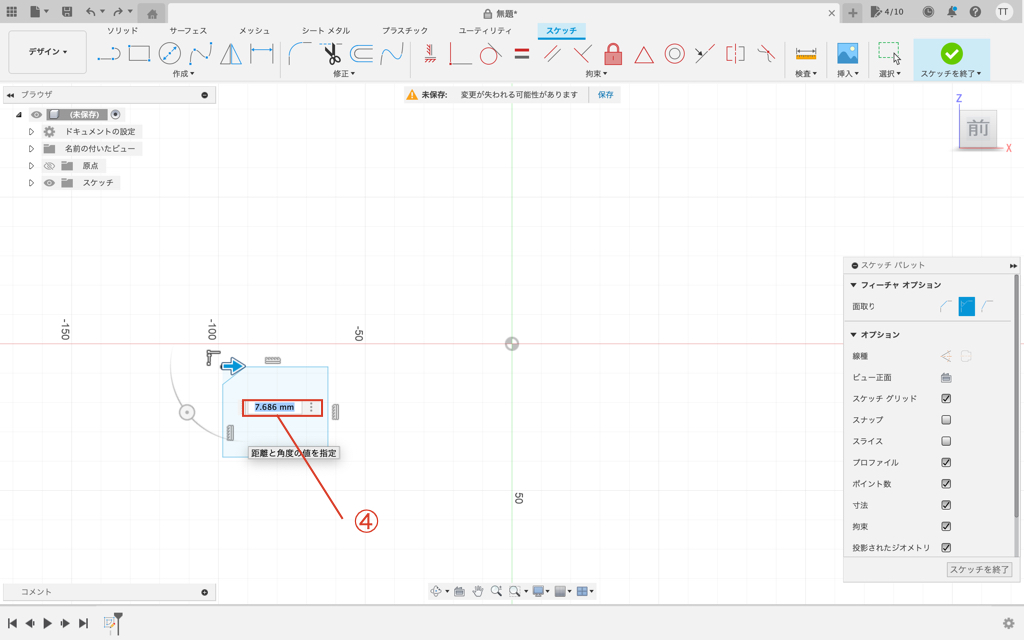This screenshot has width=1024, height=640.
Task: Open the デザイン workspace dropdown
Action: click(48, 52)
